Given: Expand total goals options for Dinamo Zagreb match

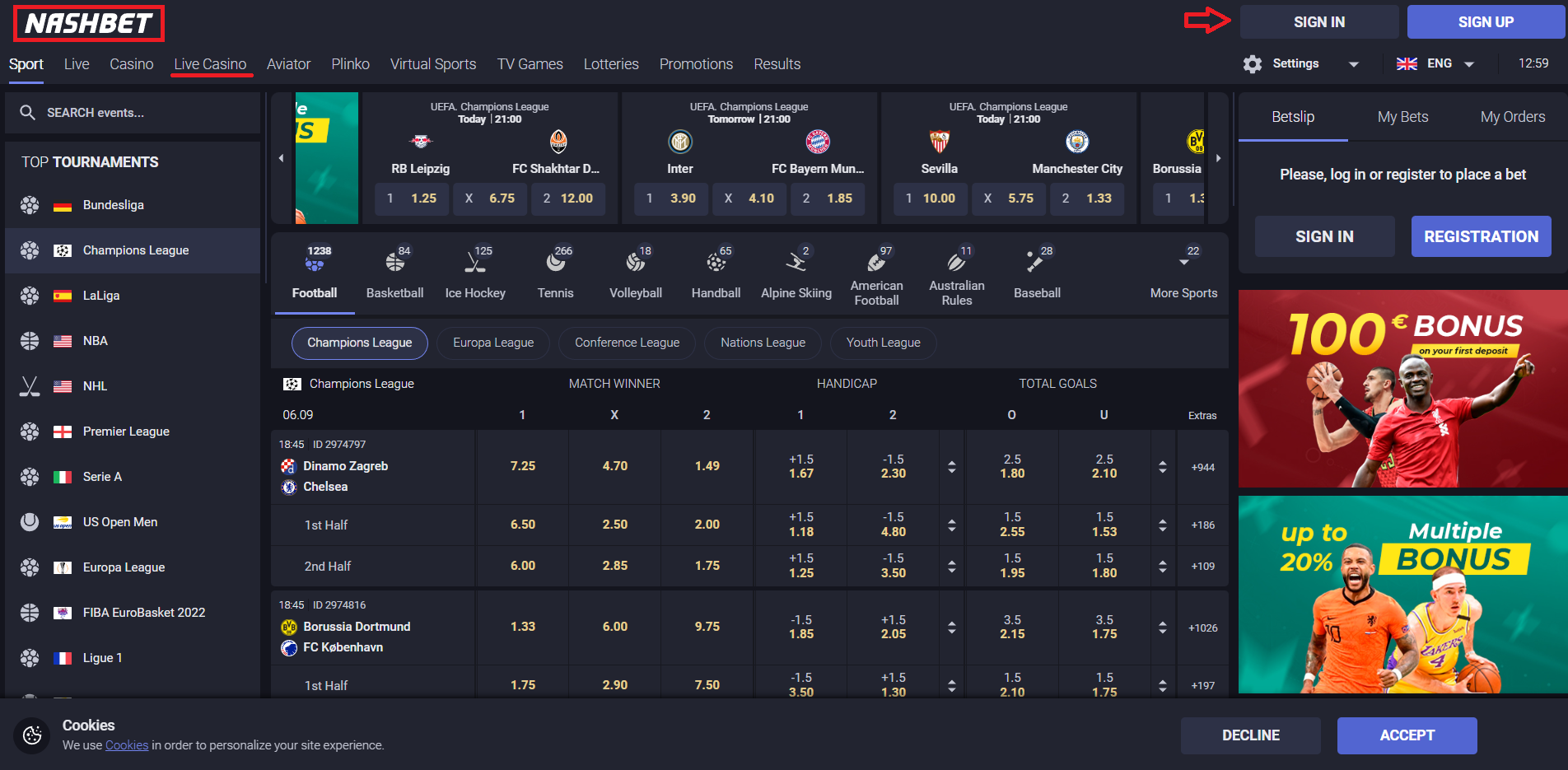Looking at the screenshot, I should click(1162, 467).
